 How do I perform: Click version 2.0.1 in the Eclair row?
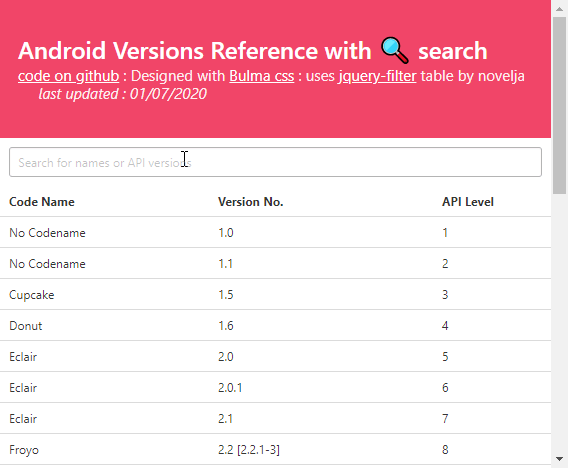[230, 388]
